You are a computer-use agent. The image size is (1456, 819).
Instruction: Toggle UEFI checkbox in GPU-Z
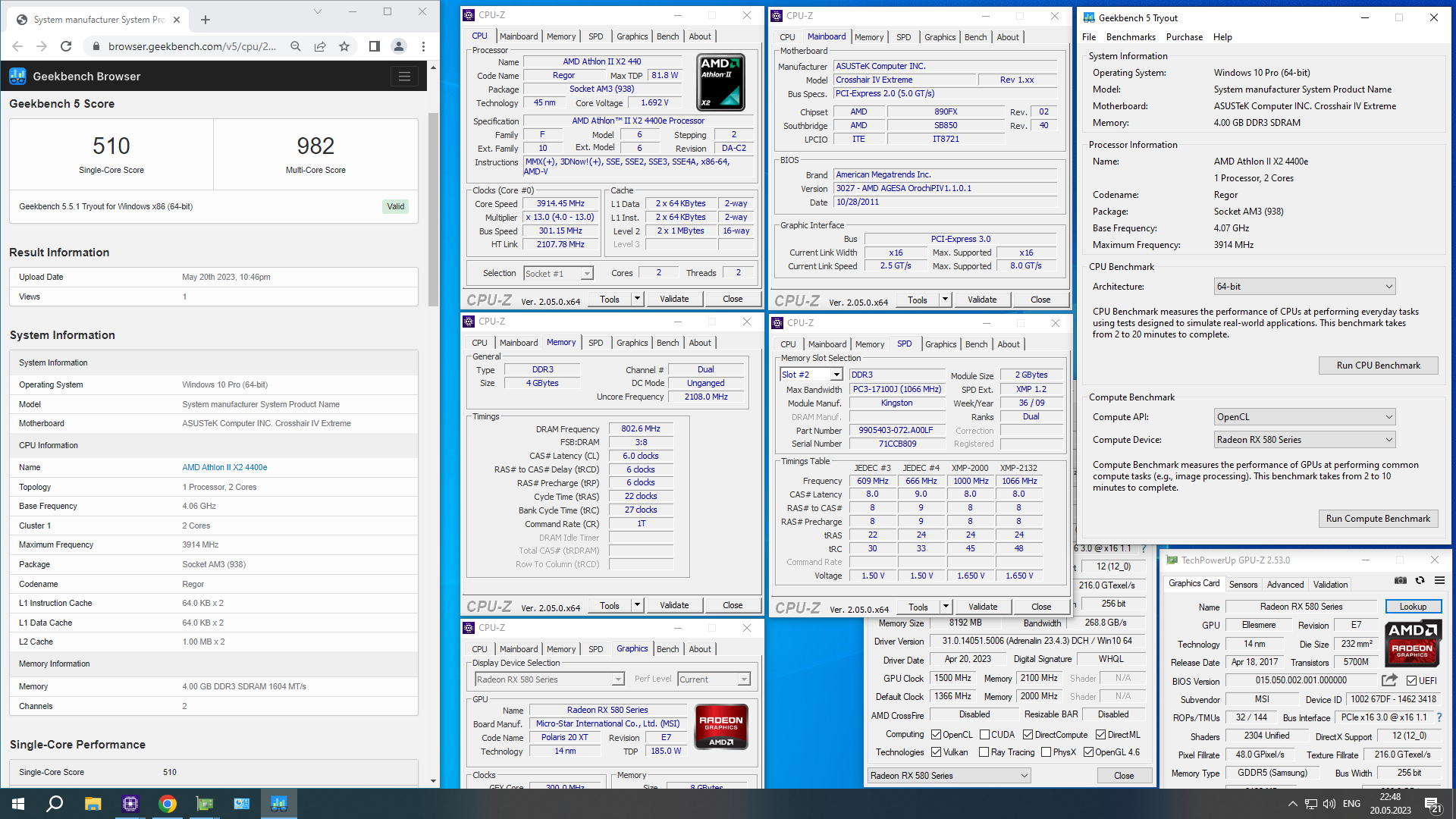[x=1411, y=680]
